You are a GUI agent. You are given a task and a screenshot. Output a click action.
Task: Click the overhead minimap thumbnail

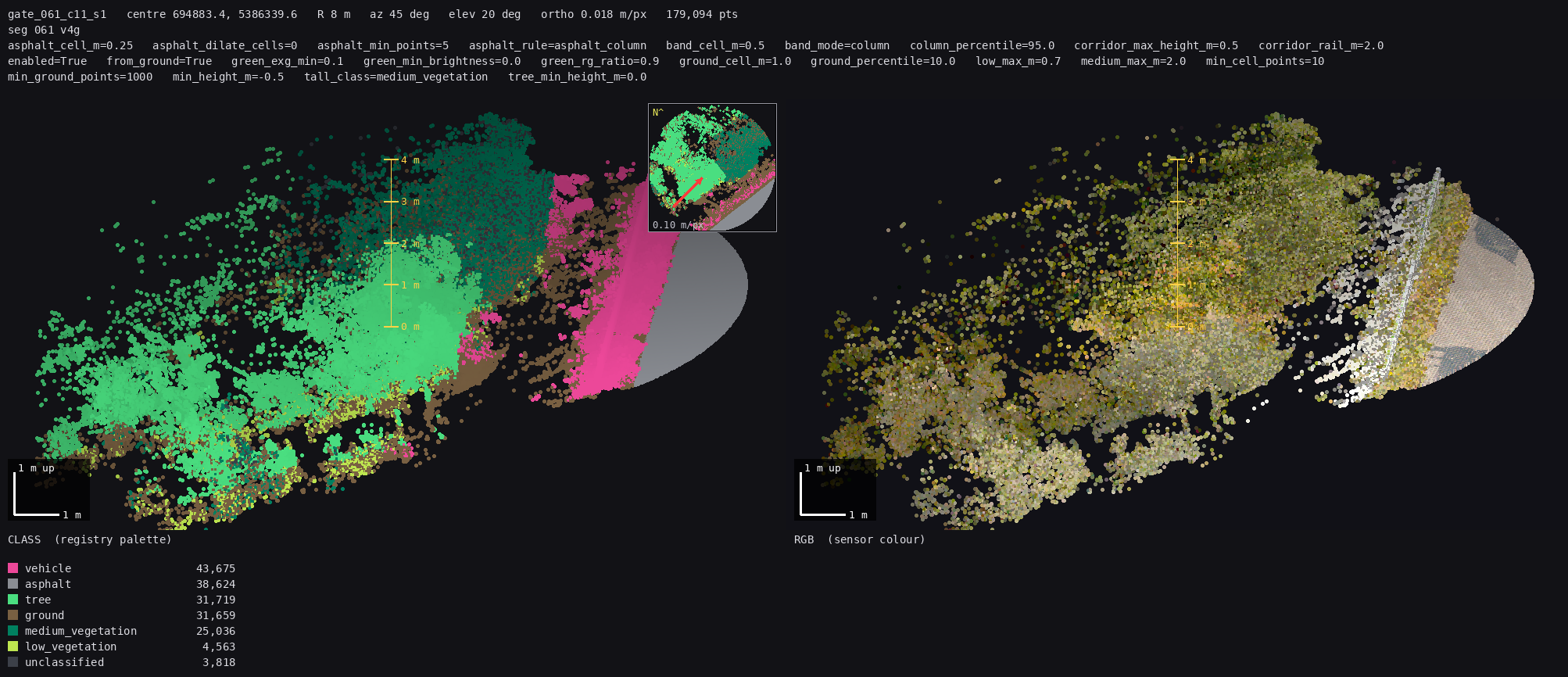(712, 167)
